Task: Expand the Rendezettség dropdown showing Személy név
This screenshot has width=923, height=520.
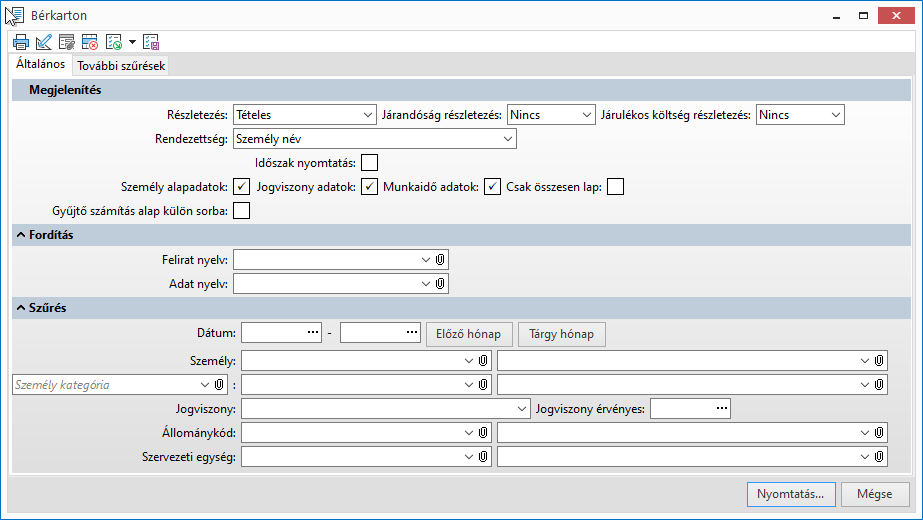Action: point(374,139)
